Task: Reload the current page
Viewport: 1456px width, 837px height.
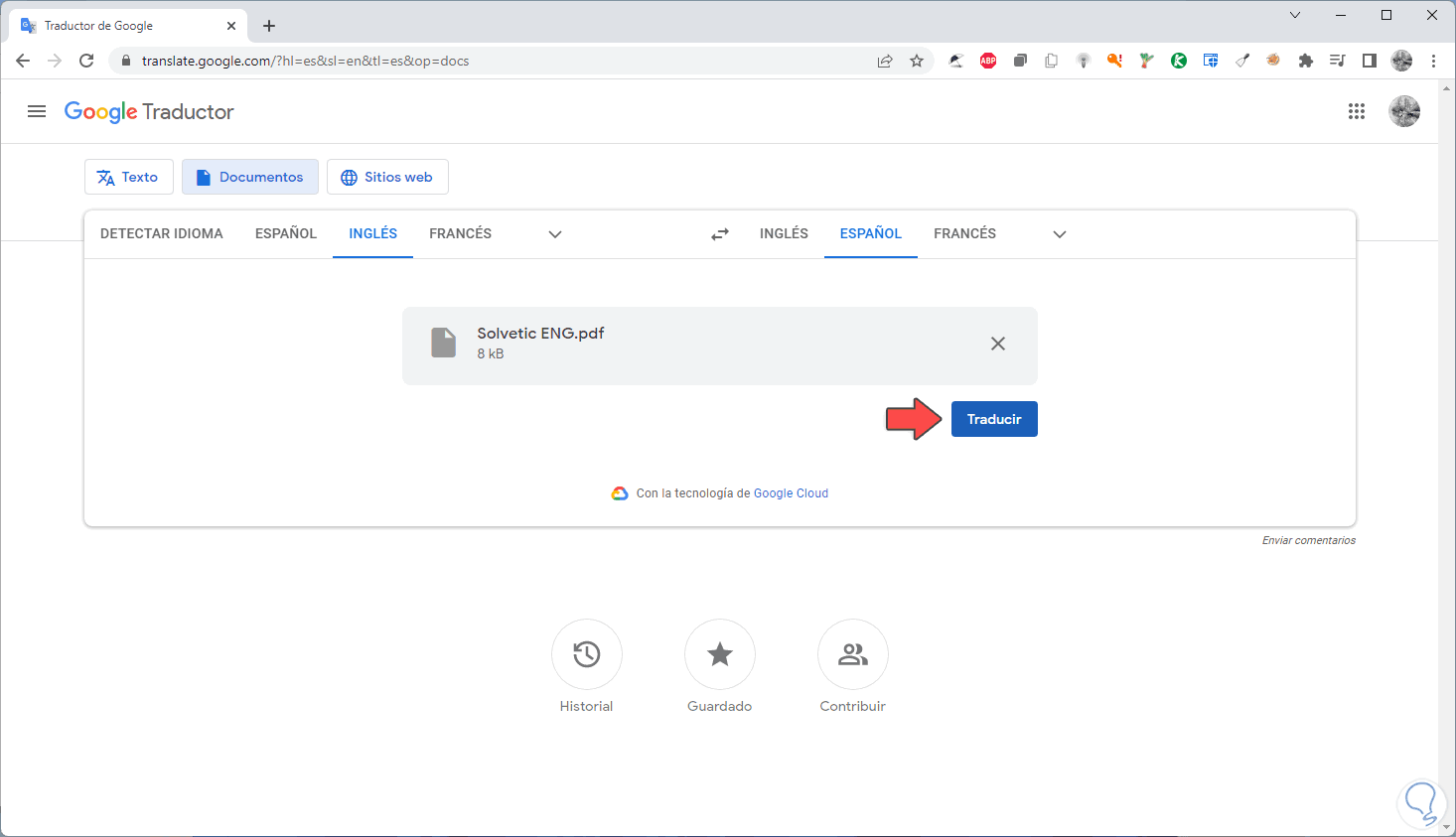Action: [86, 61]
